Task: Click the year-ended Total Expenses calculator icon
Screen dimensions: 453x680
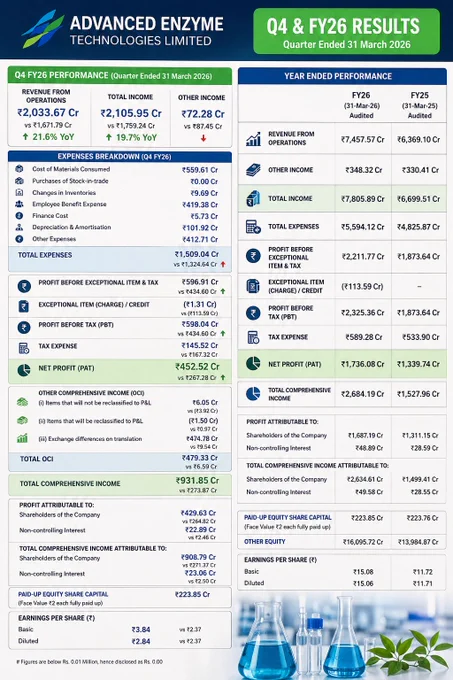Action: [253, 226]
